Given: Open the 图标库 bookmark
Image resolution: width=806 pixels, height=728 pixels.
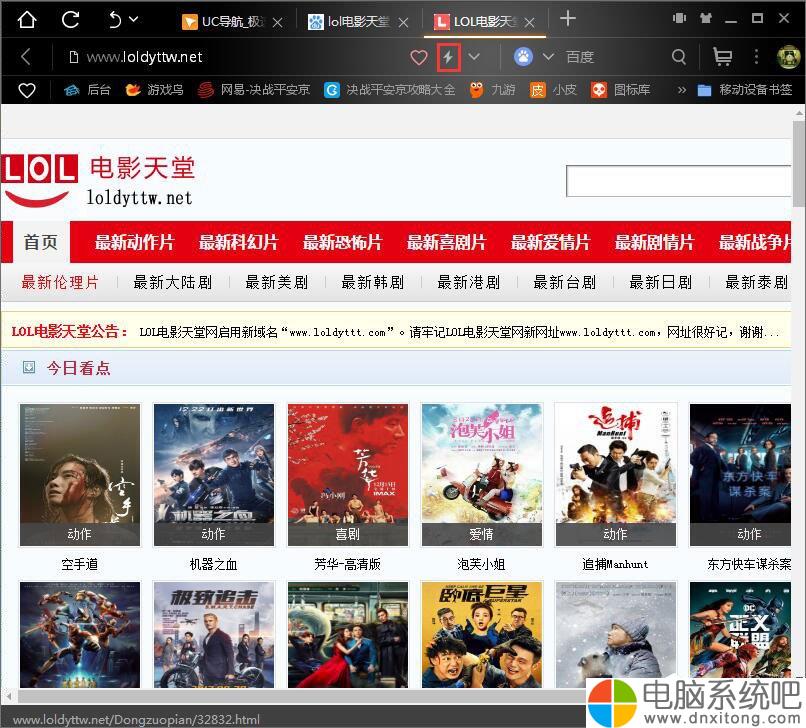Looking at the screenshot, I should click(620, 90).
